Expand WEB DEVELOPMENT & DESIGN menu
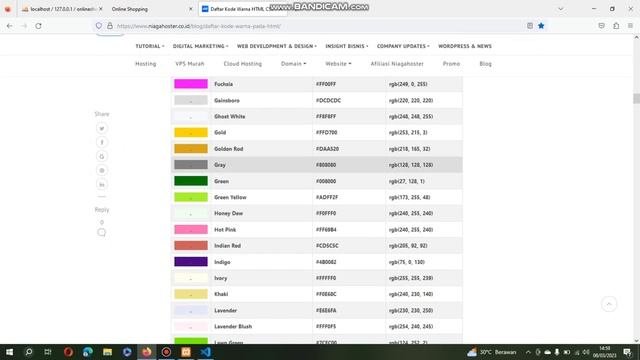640x360 pixels. (x=277, y=46)
